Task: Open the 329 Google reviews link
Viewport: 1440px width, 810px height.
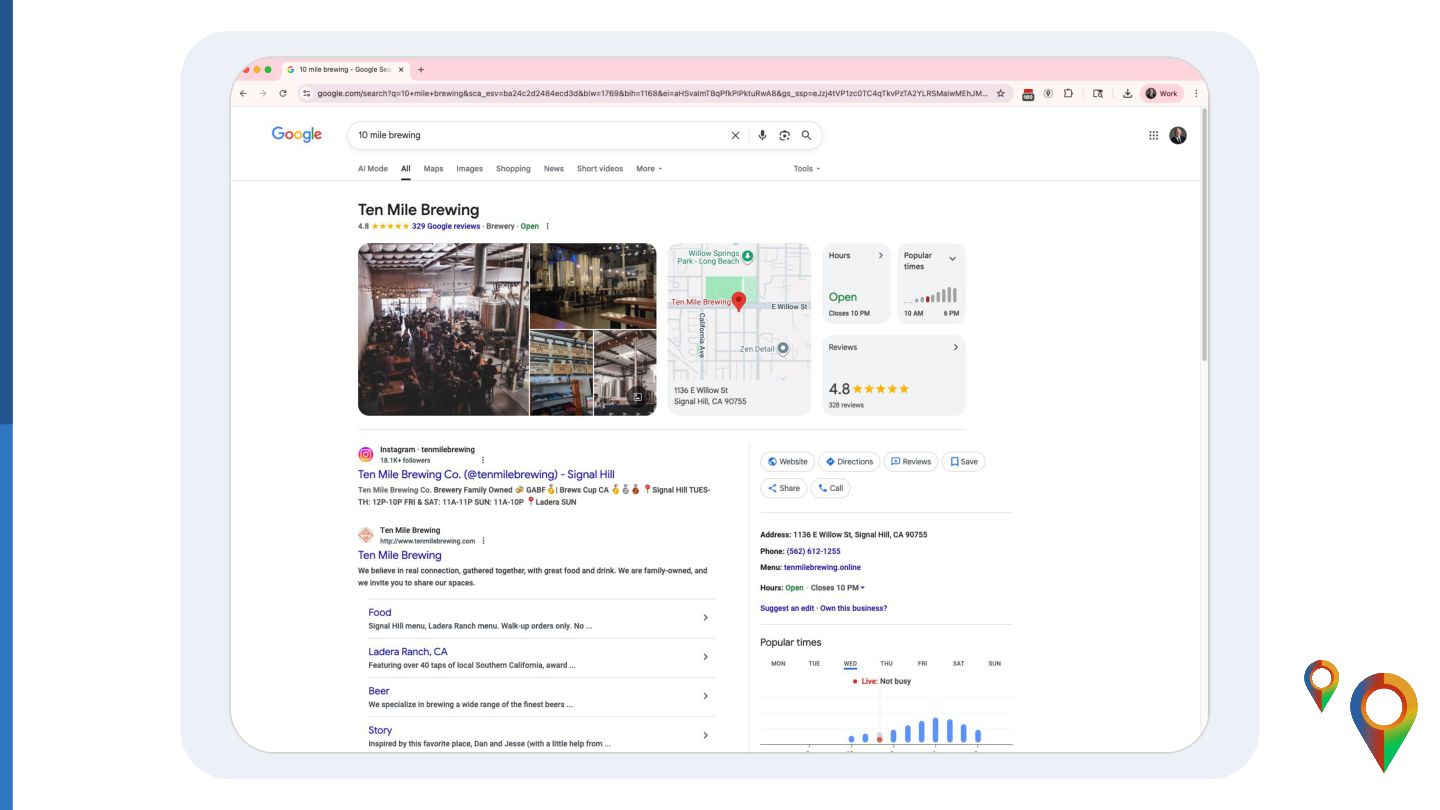Action: pyautogui.click(x=446, y=226)
